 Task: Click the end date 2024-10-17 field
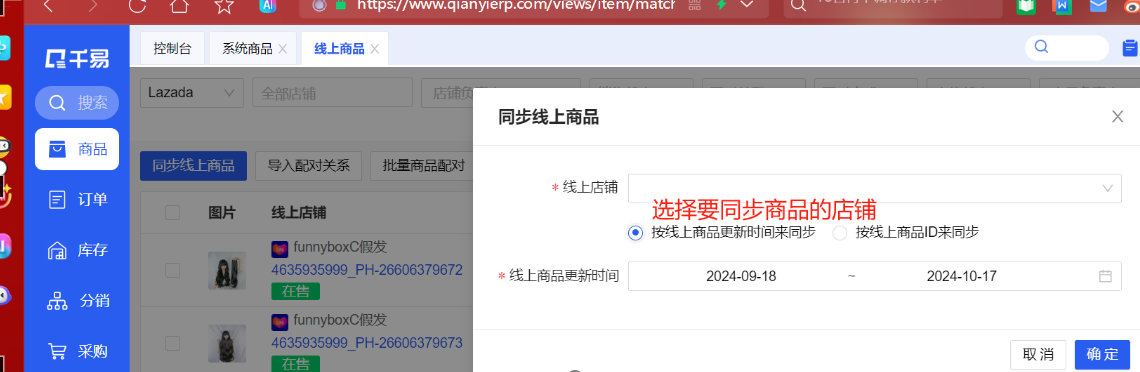[961, 276]
